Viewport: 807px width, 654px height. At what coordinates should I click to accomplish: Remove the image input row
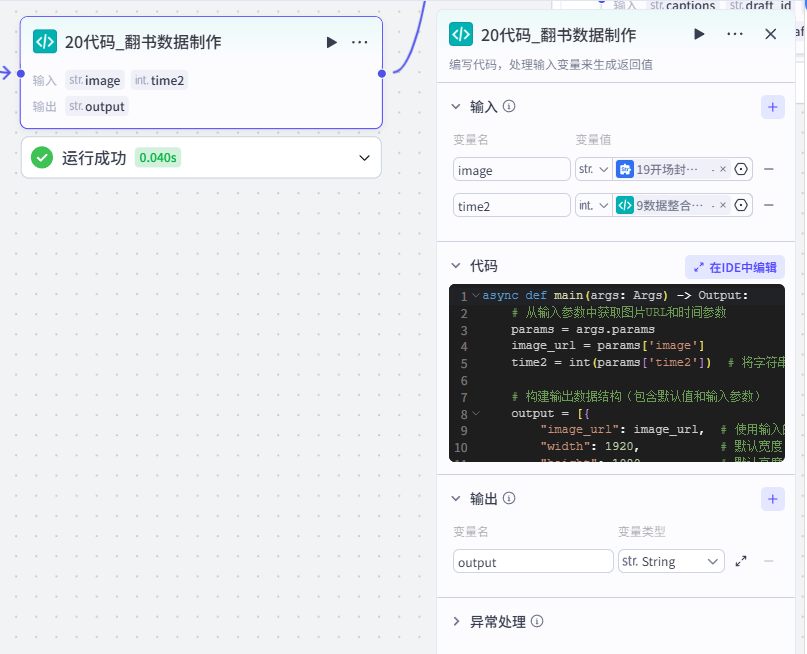pos(769,169)
